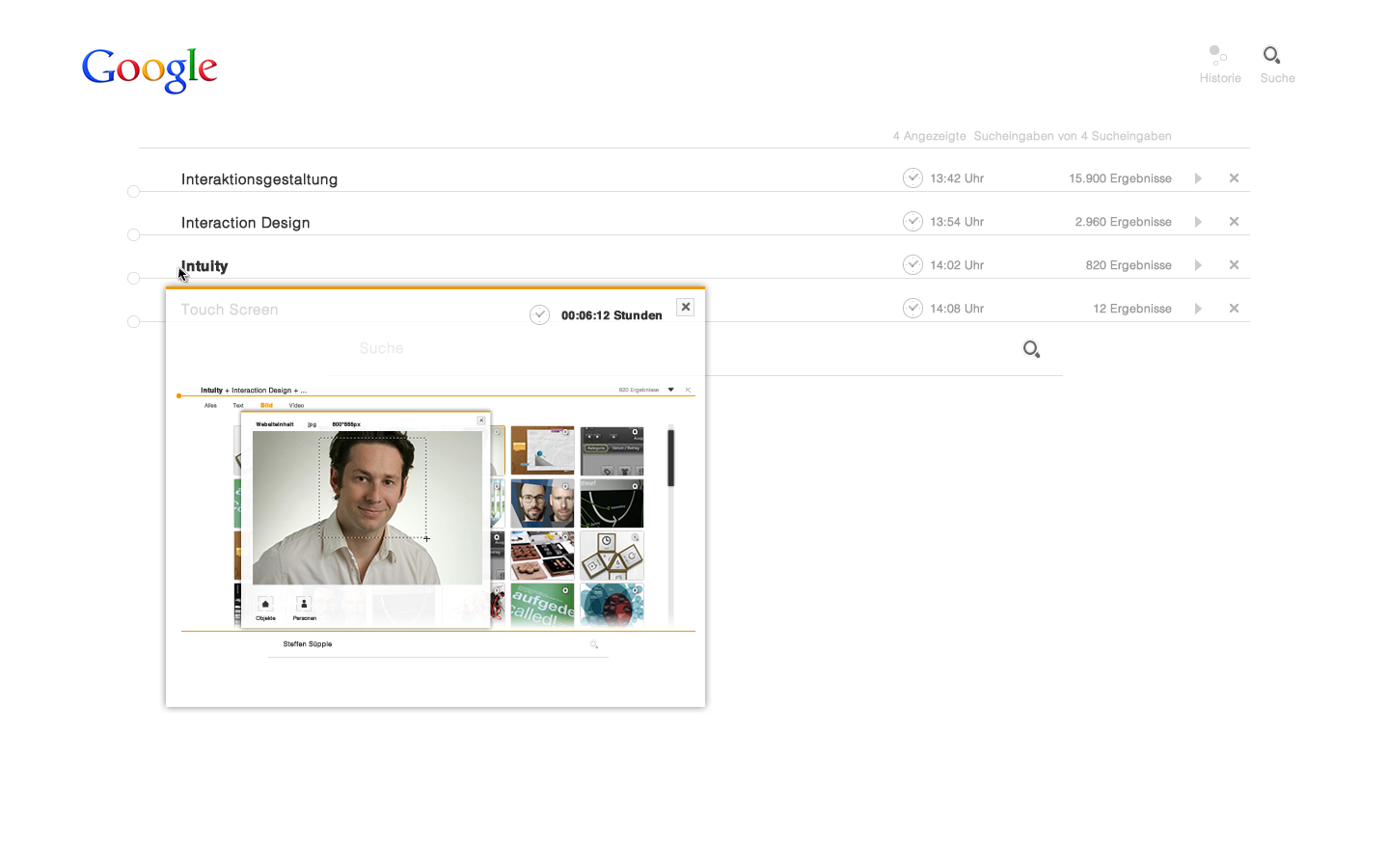Click the 14:08 Uhr timestamp
The height and width of the screenshot is (868, 1389).
coord(957,309)
